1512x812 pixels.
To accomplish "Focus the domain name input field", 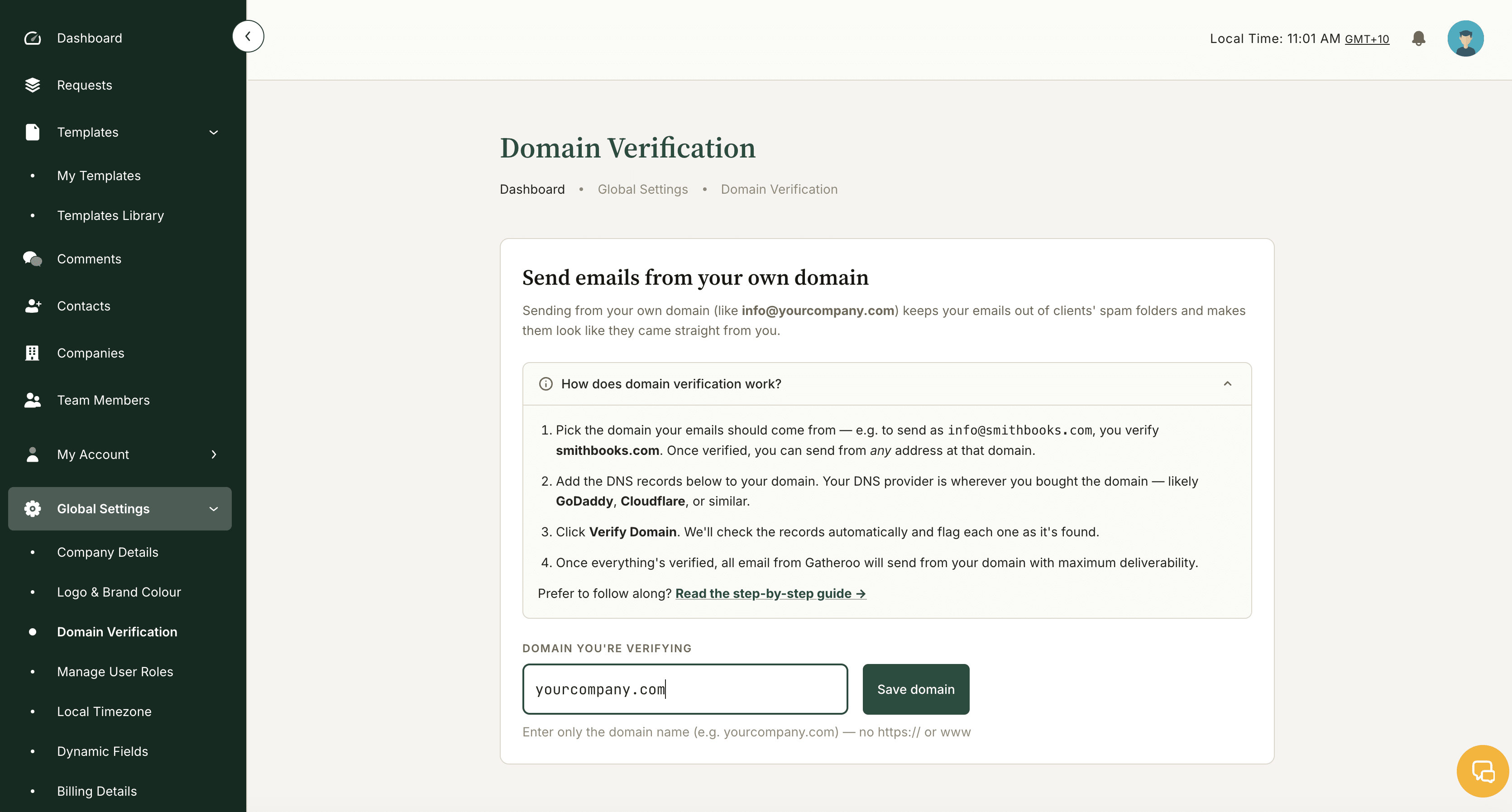I will 685,689.
